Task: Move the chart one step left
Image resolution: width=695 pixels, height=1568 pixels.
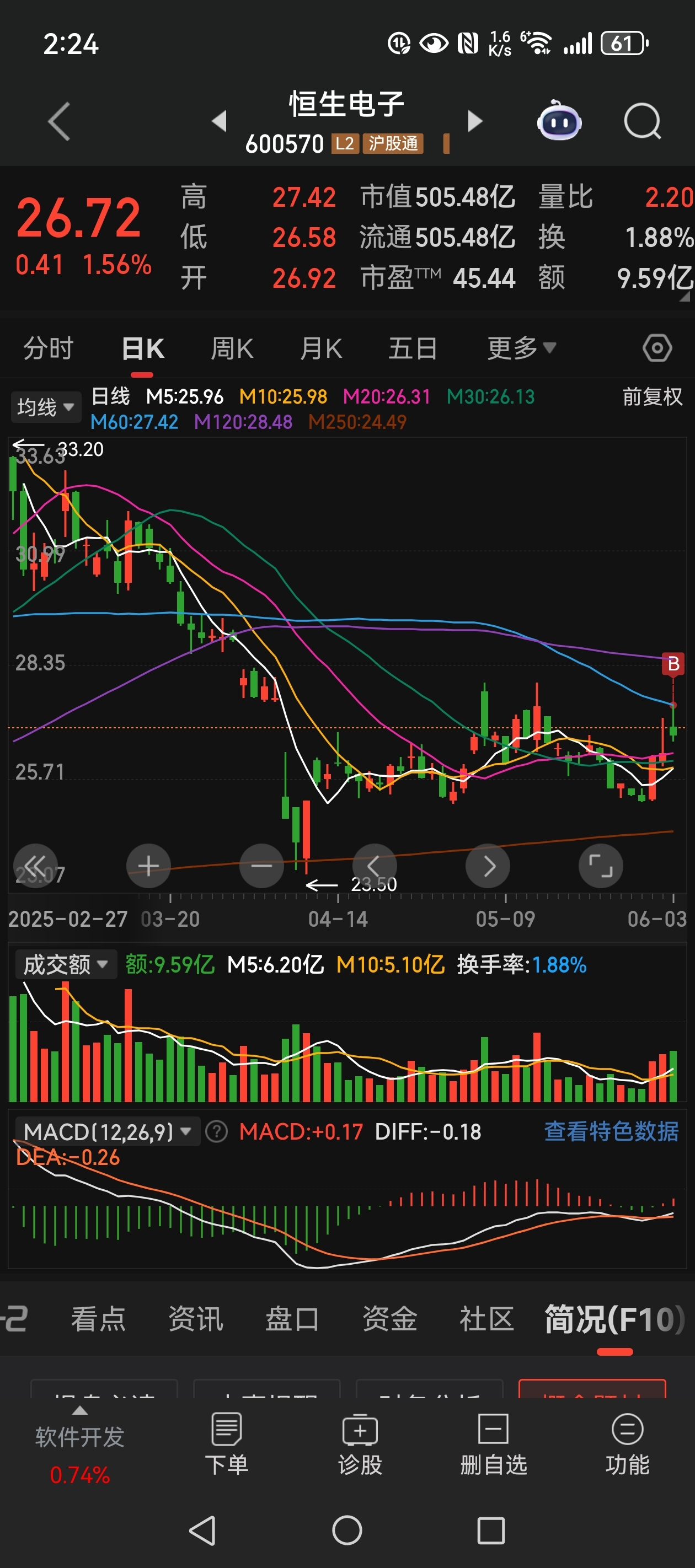Action: (x=375, y=866)
